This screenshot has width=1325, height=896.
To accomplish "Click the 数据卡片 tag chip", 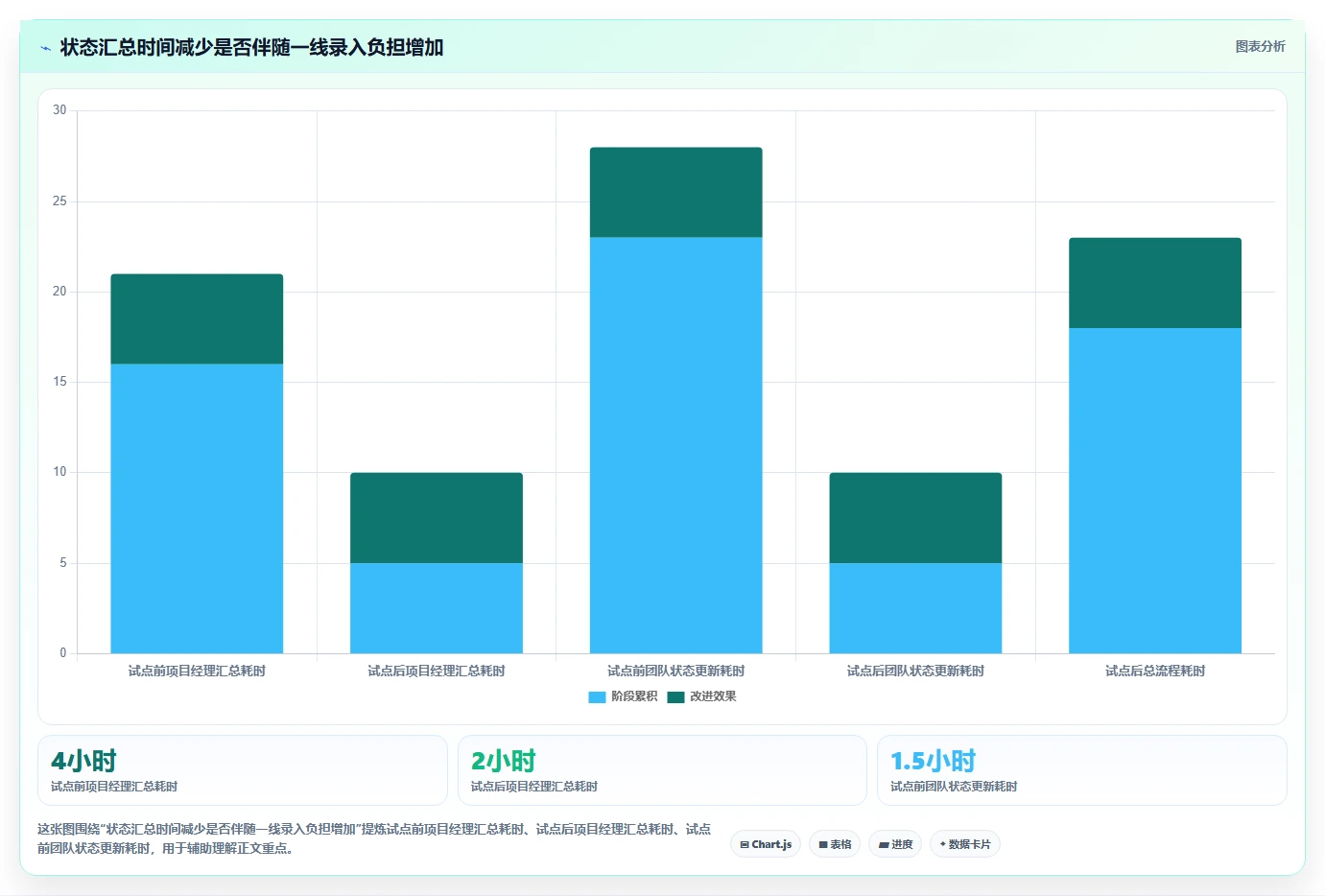I will pyautogui.click(x=965, y=844).
